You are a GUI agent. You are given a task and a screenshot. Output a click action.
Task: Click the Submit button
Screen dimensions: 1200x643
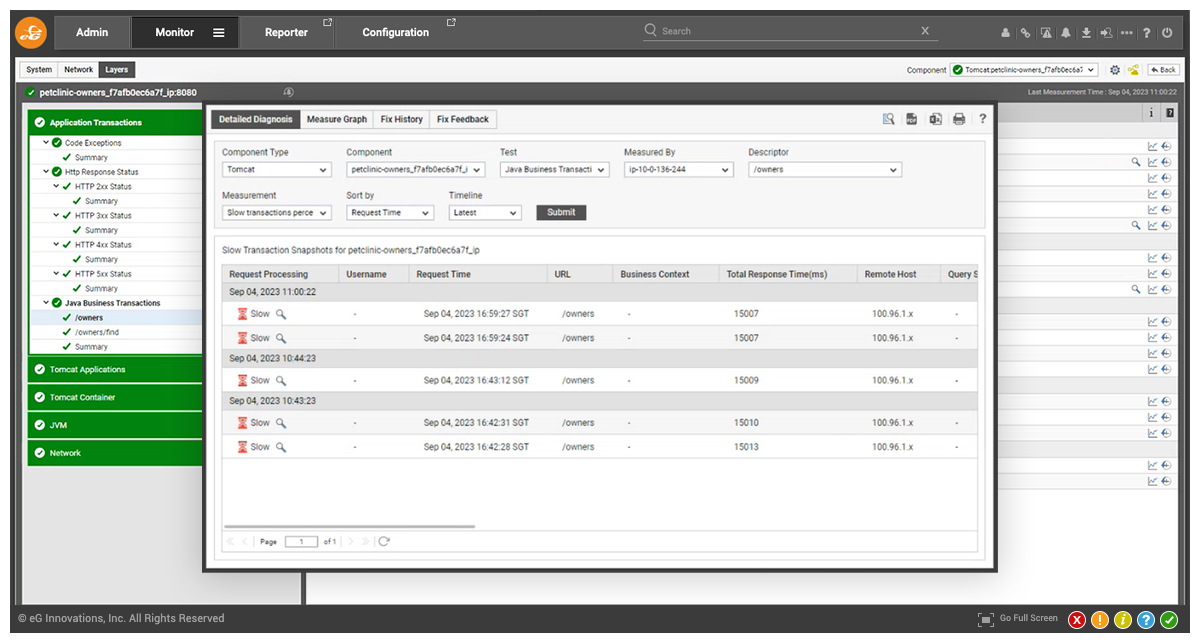tap(562, 212)
